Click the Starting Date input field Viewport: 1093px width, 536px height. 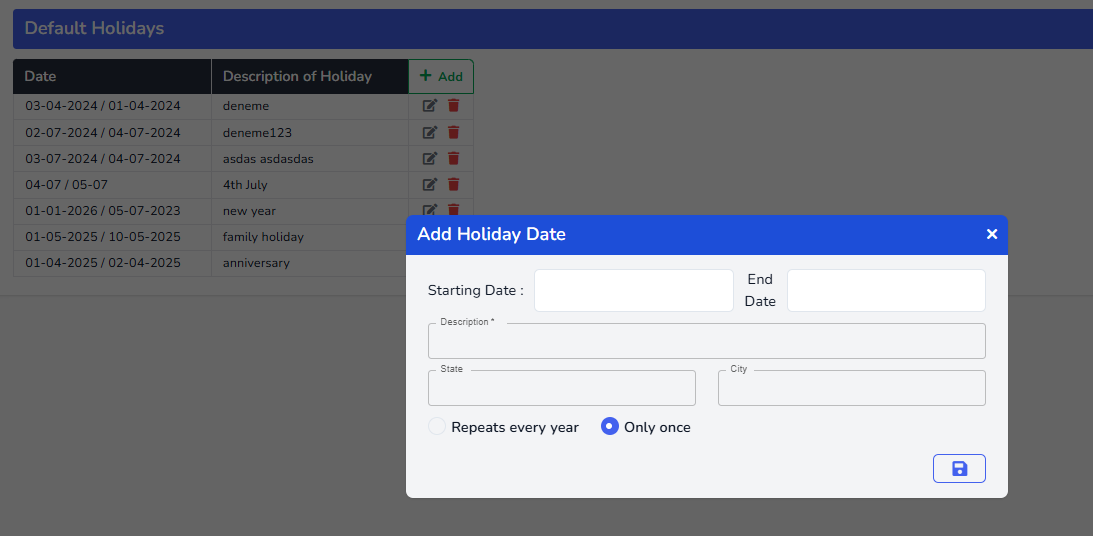[x=633, y=290]
